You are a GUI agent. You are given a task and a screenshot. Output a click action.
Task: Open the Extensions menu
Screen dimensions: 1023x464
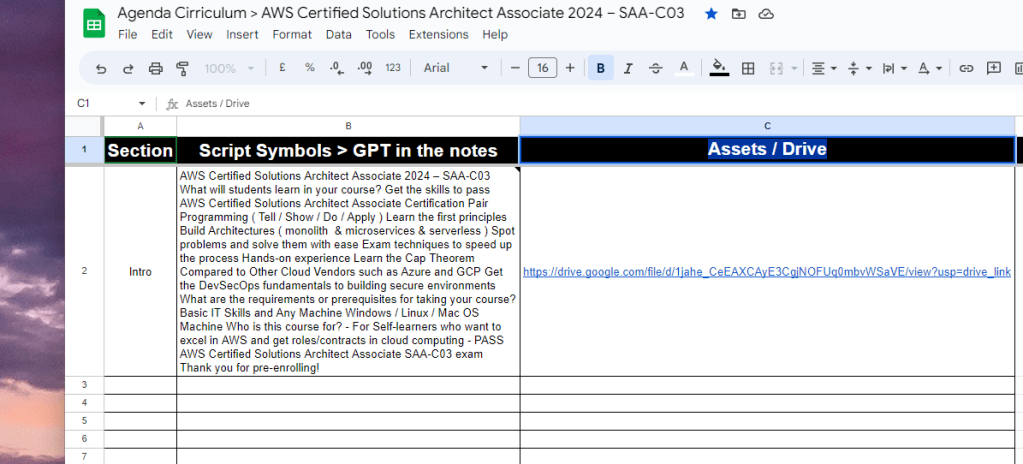tap(438, 35)
